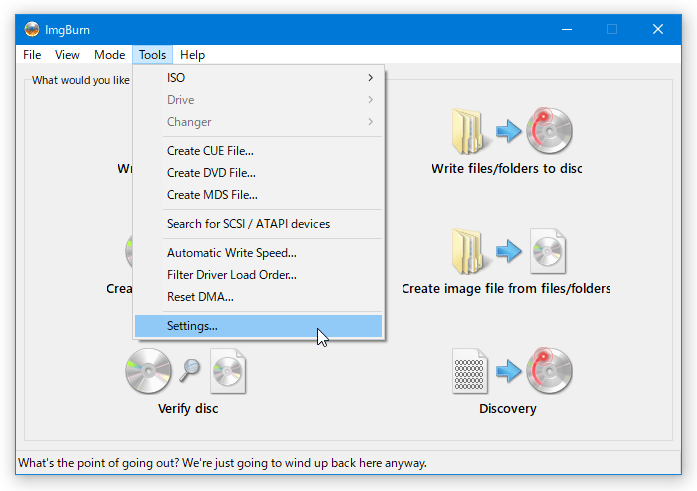
Task: Open the File menu
Action: [32, 55]
